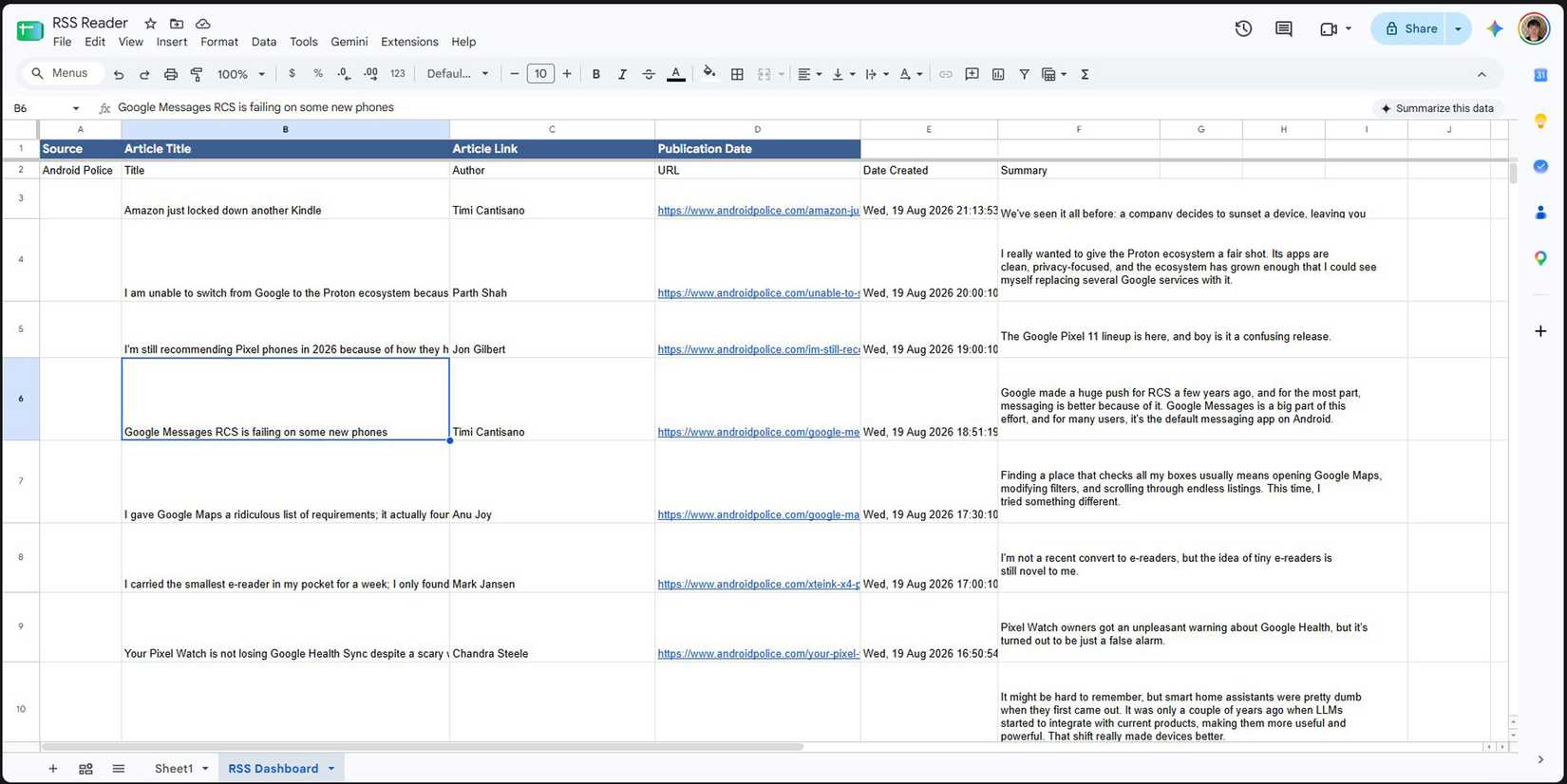Viewport: 1567px width, 784px height.
Task: Open Sheet1 tab options arrow
Action: click(x=205, y=769)
